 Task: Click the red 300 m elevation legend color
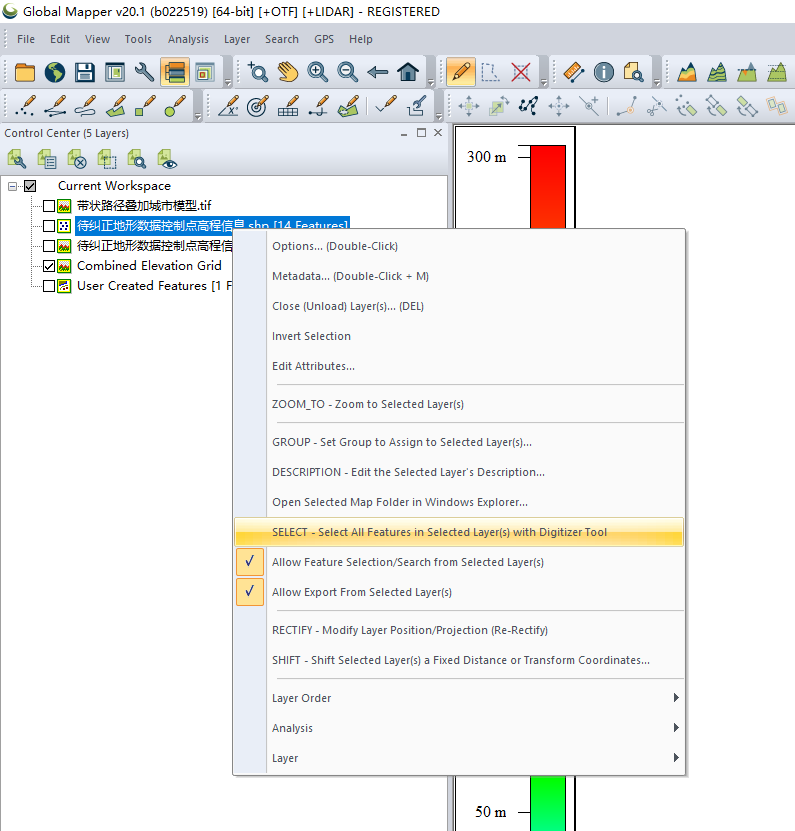pyautogui.click(x=548, y=187)
